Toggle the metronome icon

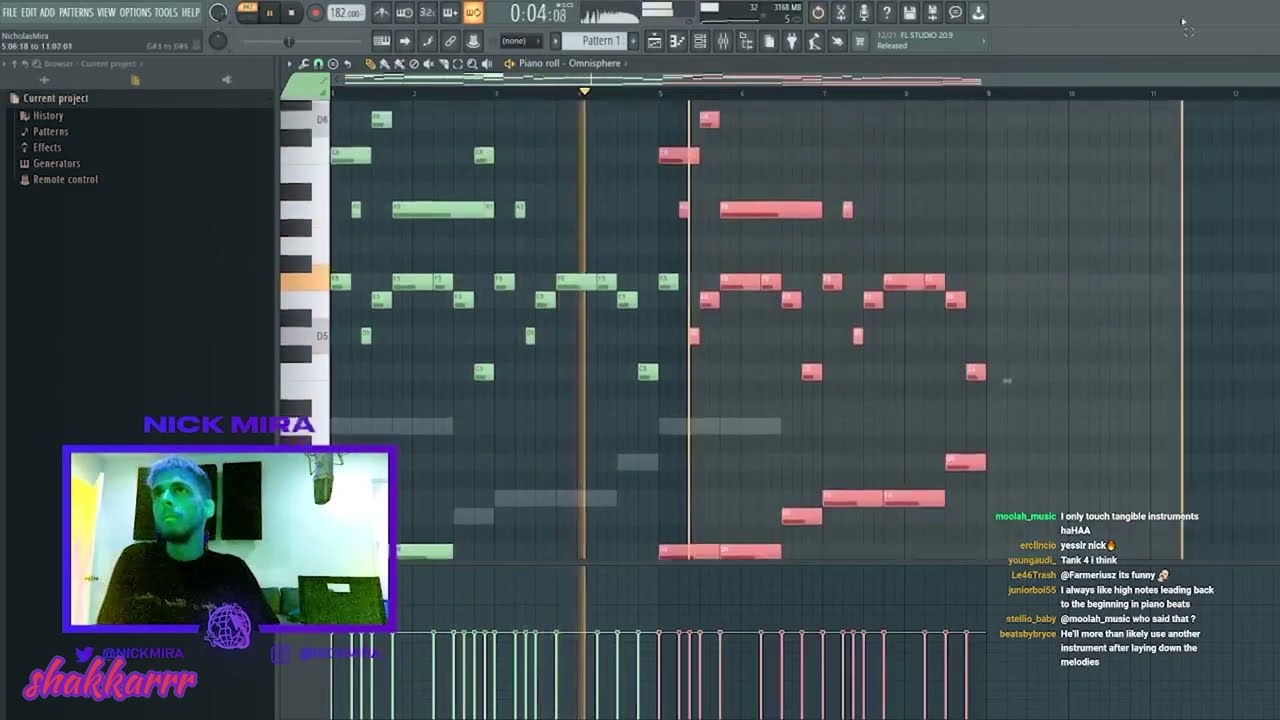[x=381, y=13]
